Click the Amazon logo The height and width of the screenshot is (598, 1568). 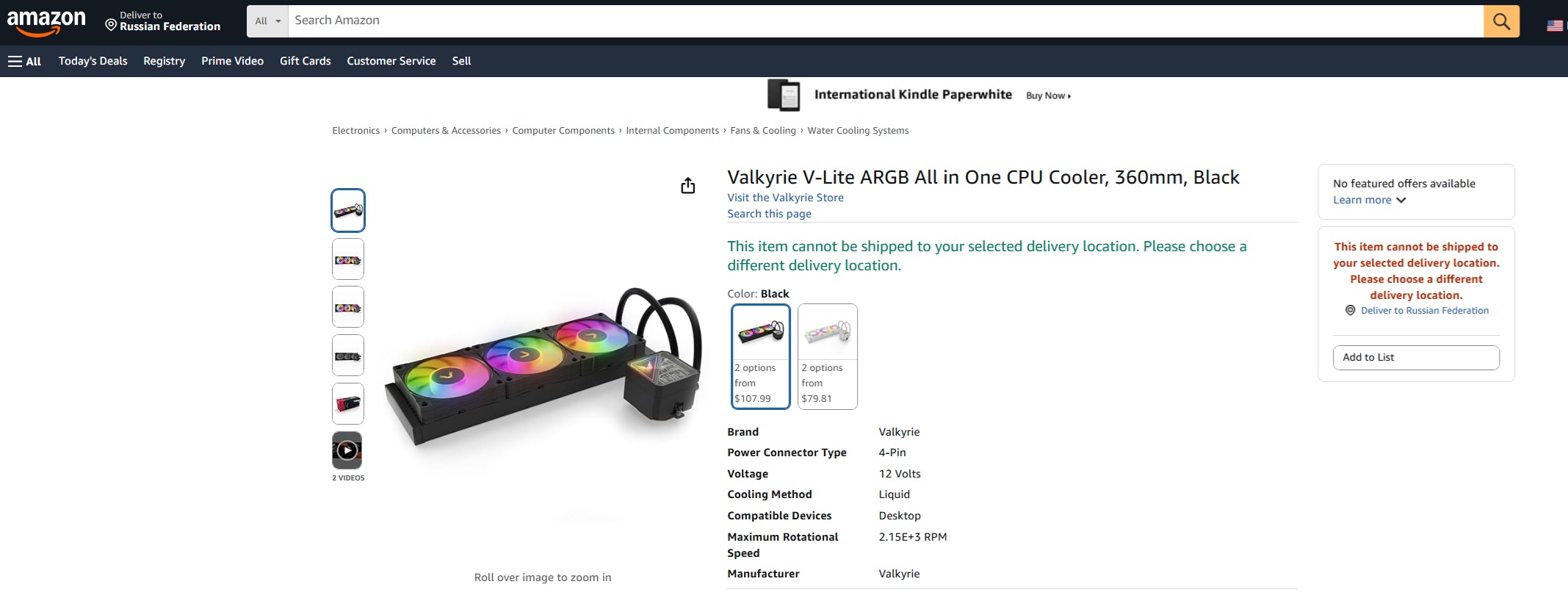[x=46, y=22]
